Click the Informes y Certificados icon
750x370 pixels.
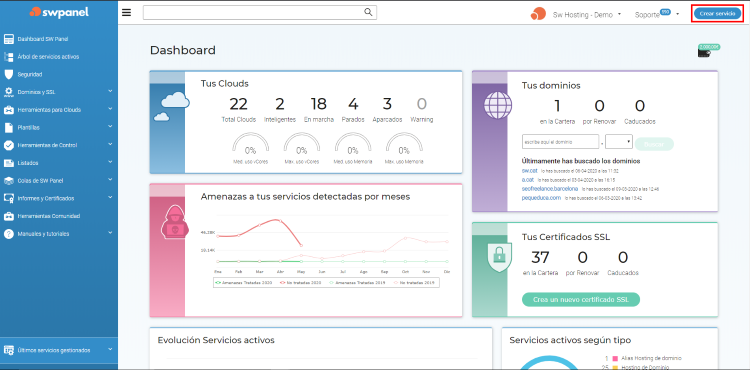(9, 198)
